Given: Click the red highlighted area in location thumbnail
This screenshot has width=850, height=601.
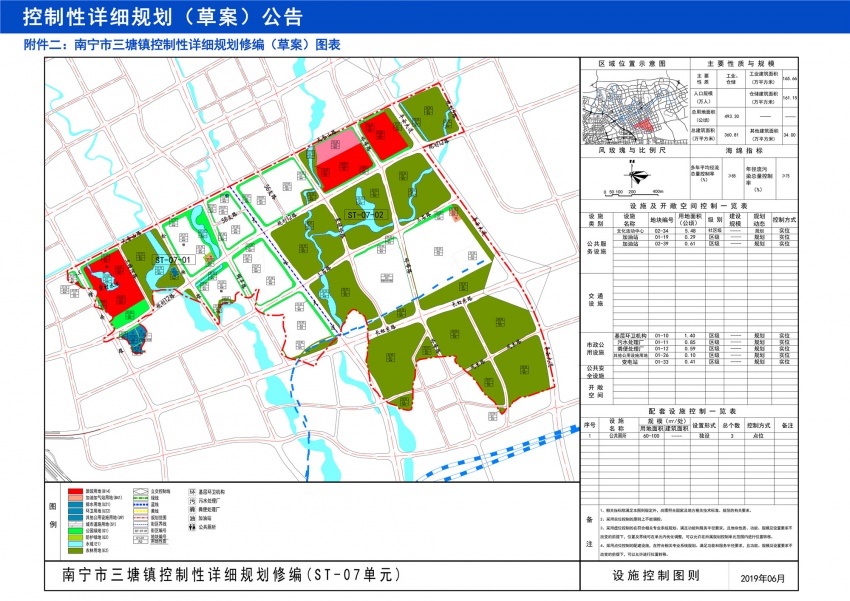Looking at the screenshot, I should pos(643,126).
